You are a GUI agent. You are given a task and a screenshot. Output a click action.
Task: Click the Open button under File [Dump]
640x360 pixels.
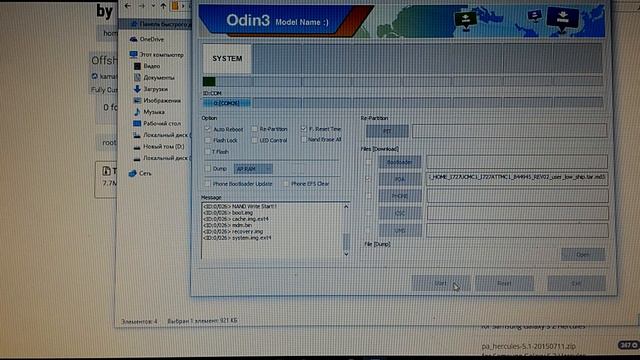click(583, 255)
